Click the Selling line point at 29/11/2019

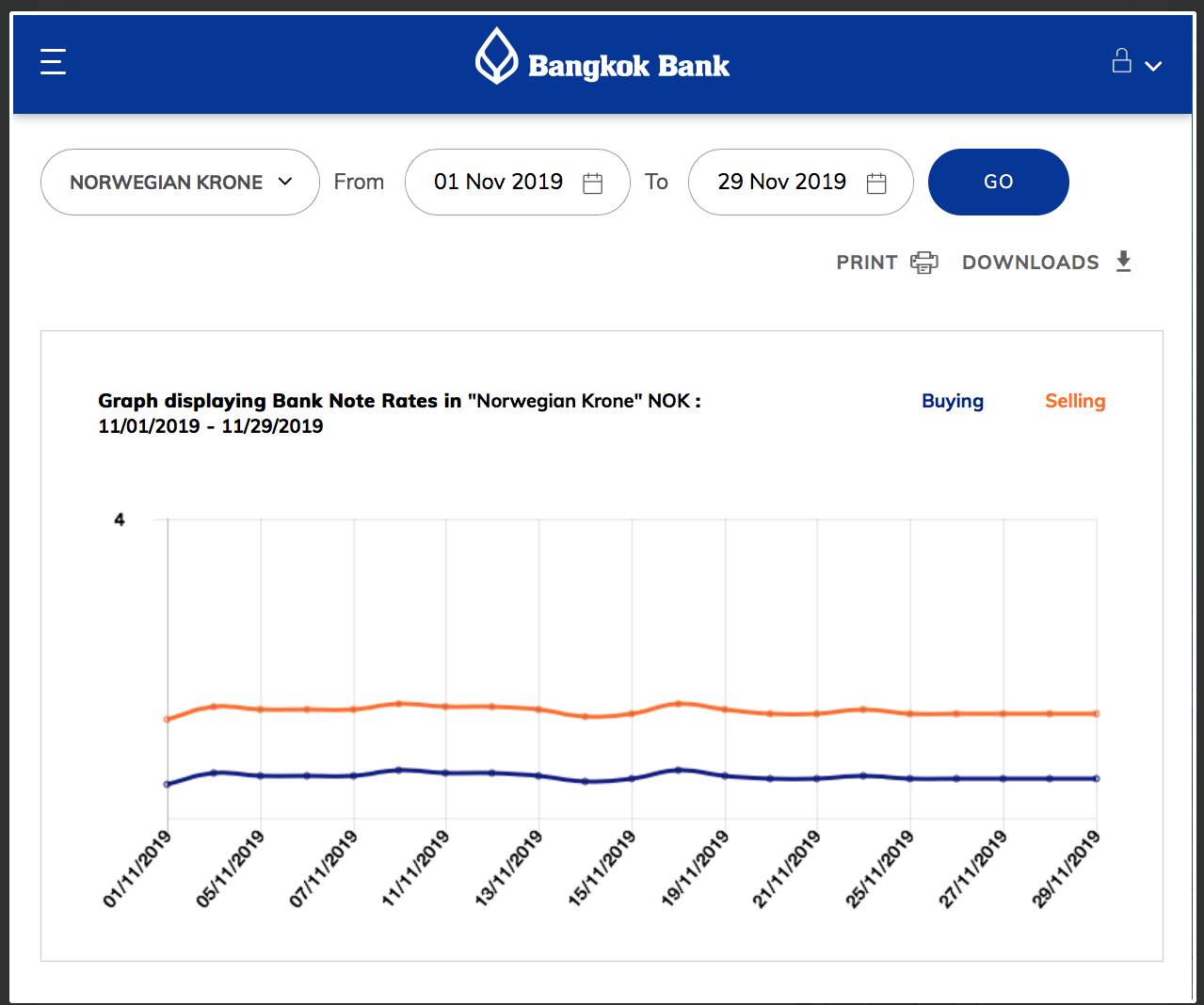(1096, 713)
